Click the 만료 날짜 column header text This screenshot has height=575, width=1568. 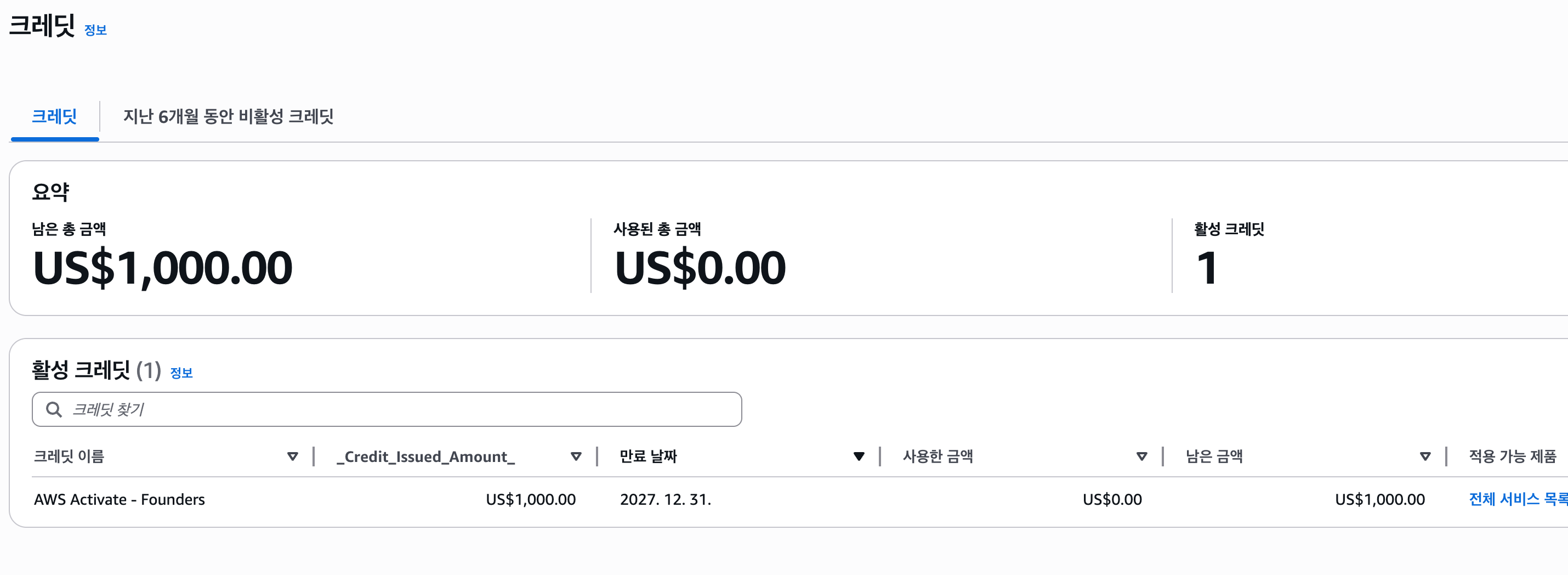[648, 456]
